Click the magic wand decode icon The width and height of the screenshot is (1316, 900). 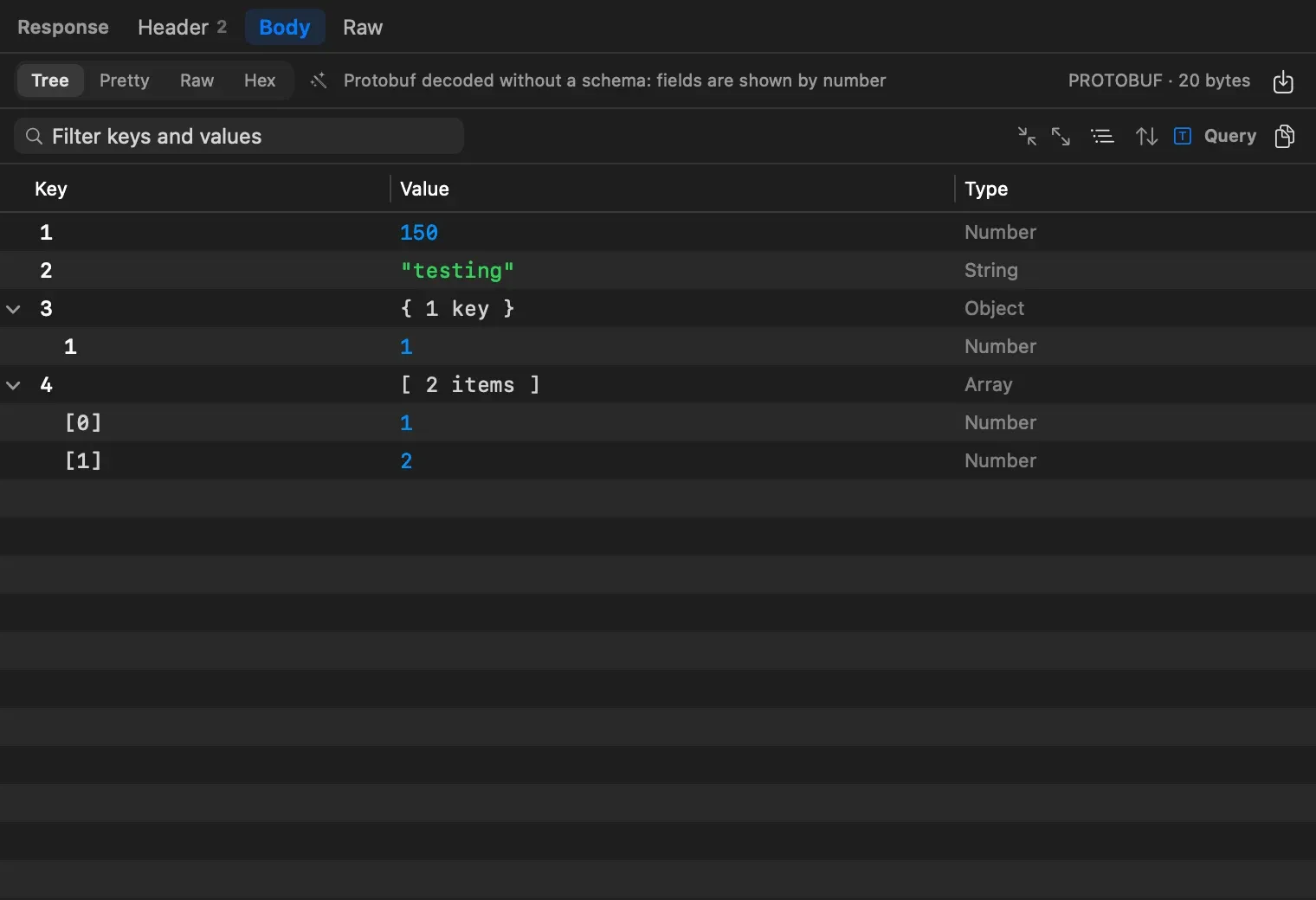[319, 80]
